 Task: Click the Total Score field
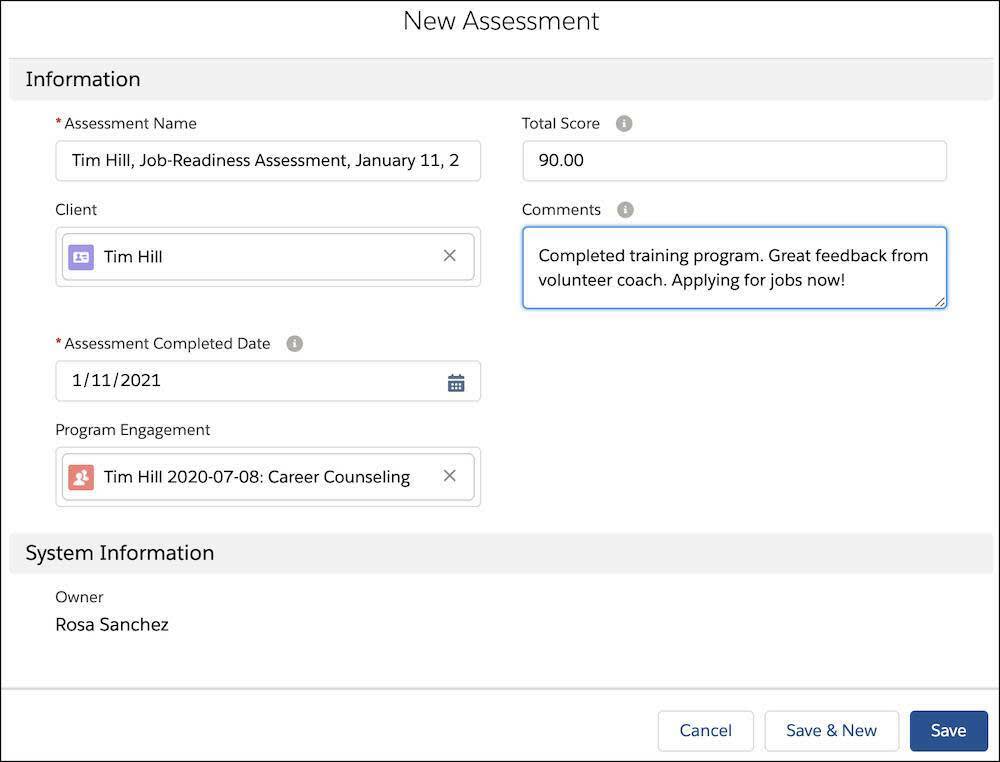(x=734, y=161)
